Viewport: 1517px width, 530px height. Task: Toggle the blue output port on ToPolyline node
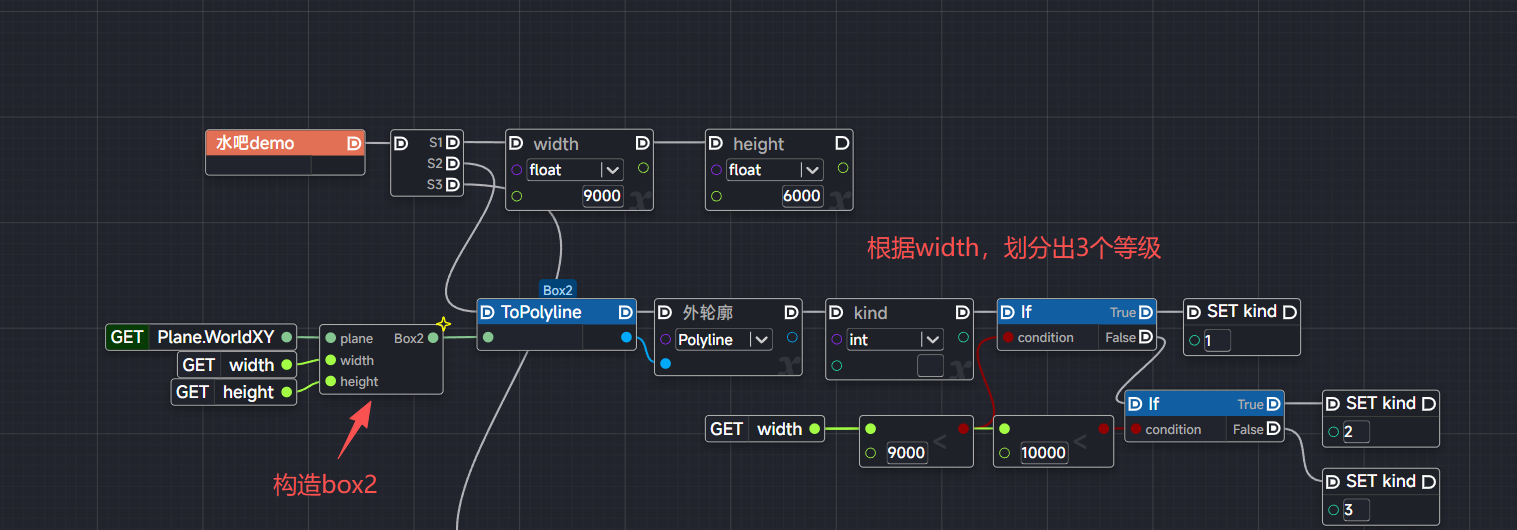(627, 338)
